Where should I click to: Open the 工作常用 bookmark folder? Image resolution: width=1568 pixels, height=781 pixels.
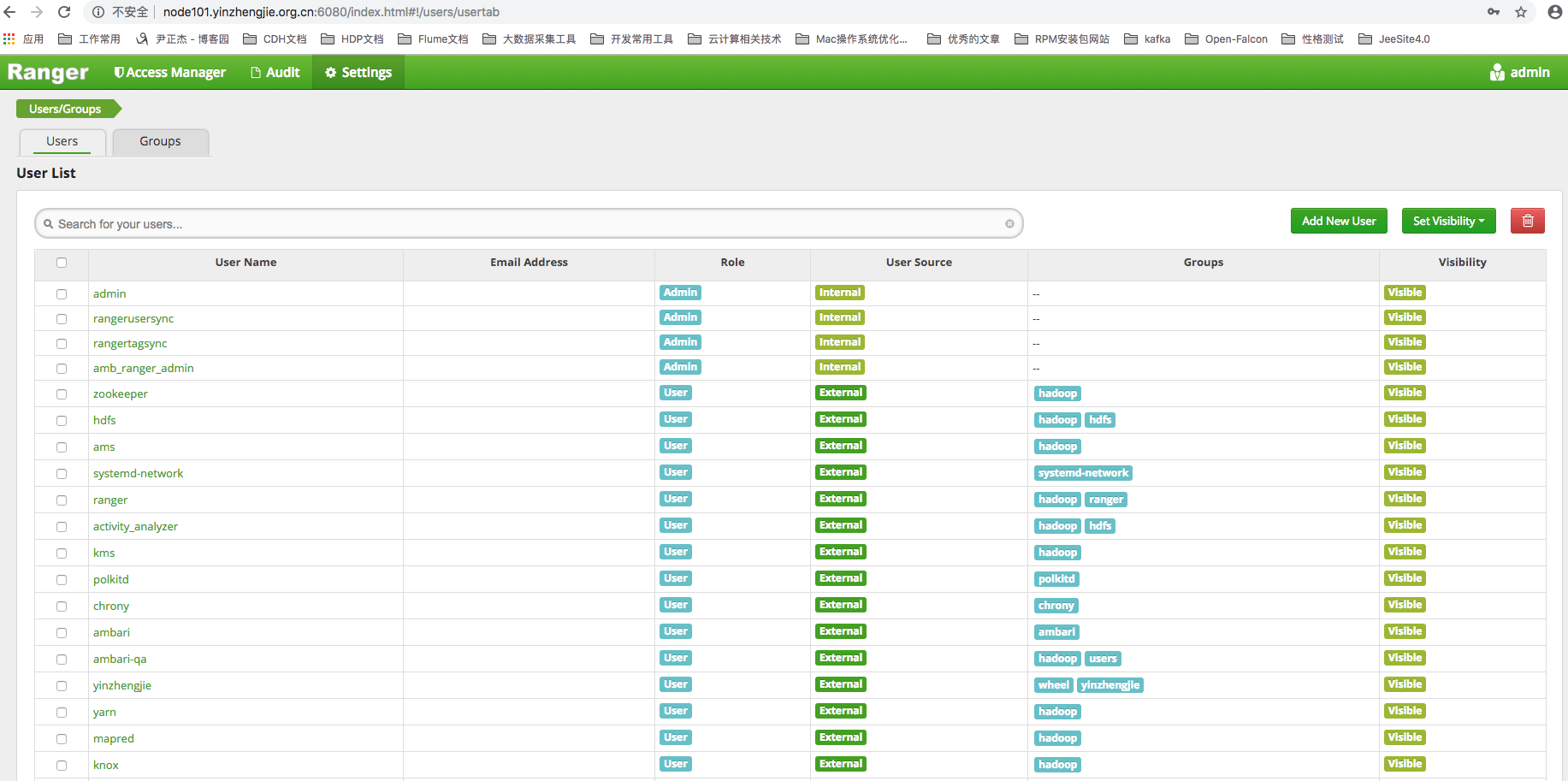click(x=90, y=38)
